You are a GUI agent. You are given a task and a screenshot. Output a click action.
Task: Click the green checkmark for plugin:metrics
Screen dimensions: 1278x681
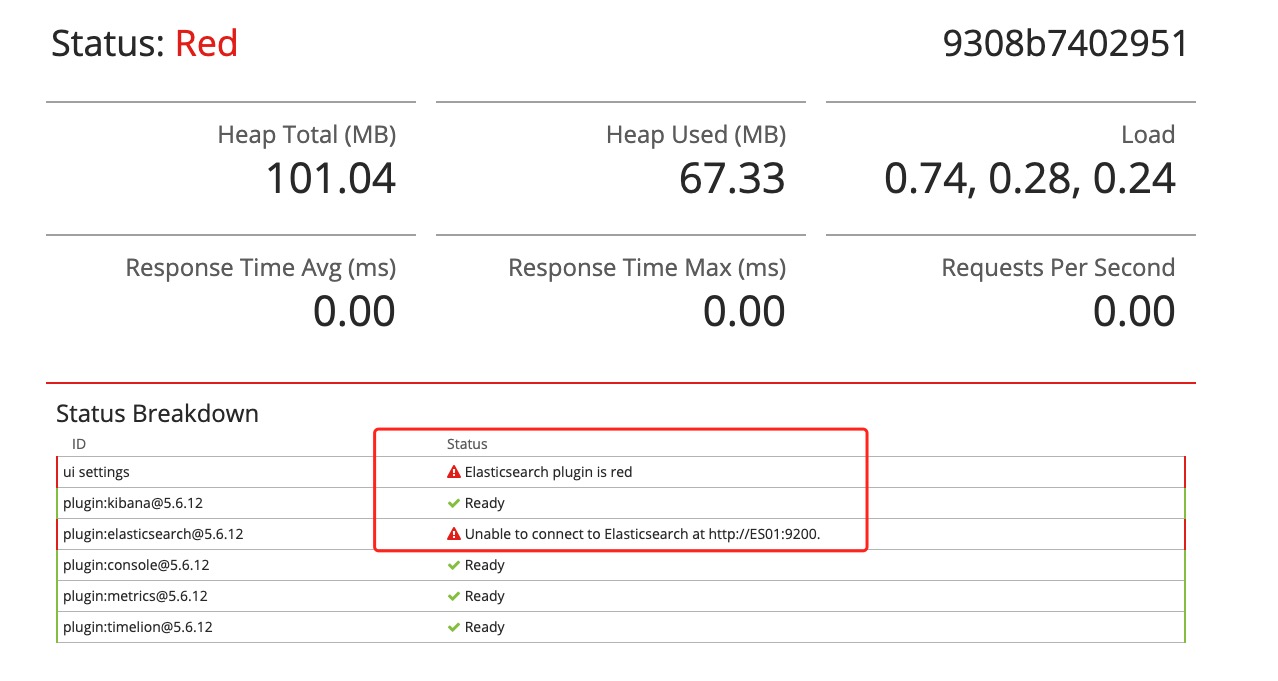(453, 596)
